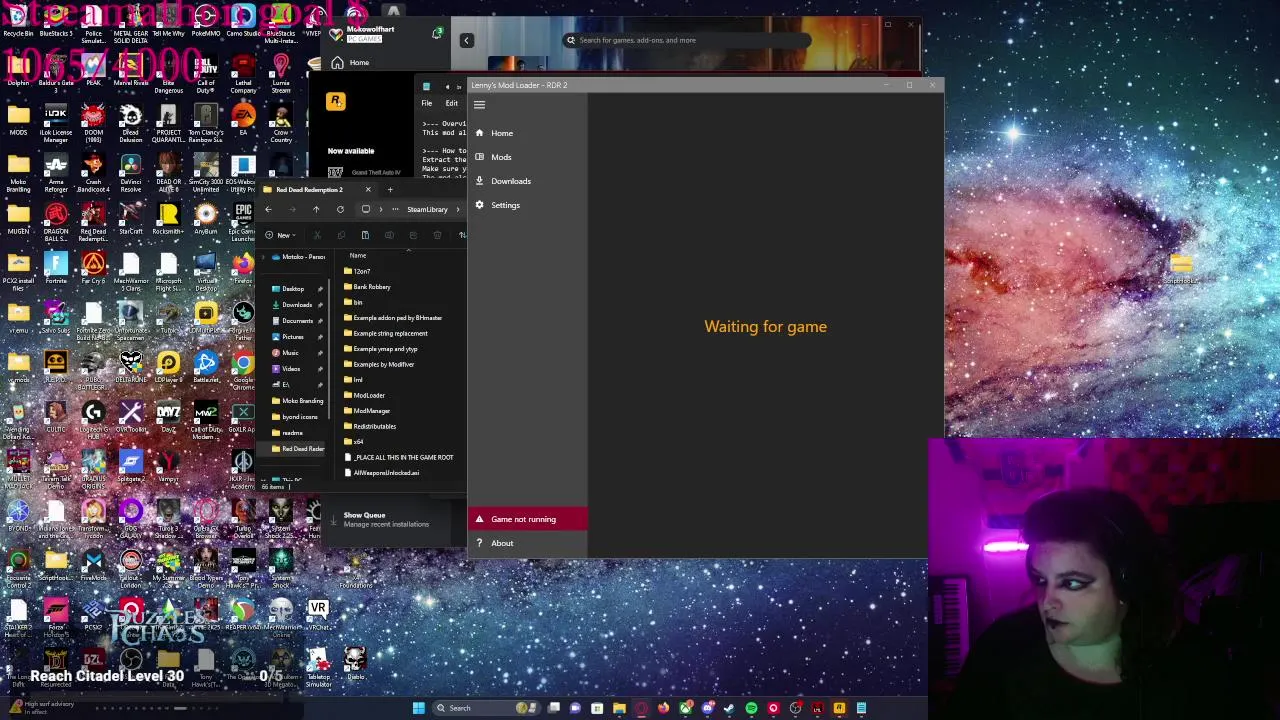
Task: Open Rockstar Launcher notifications bell
Action: pyautogui.click(x=437, y=34)
